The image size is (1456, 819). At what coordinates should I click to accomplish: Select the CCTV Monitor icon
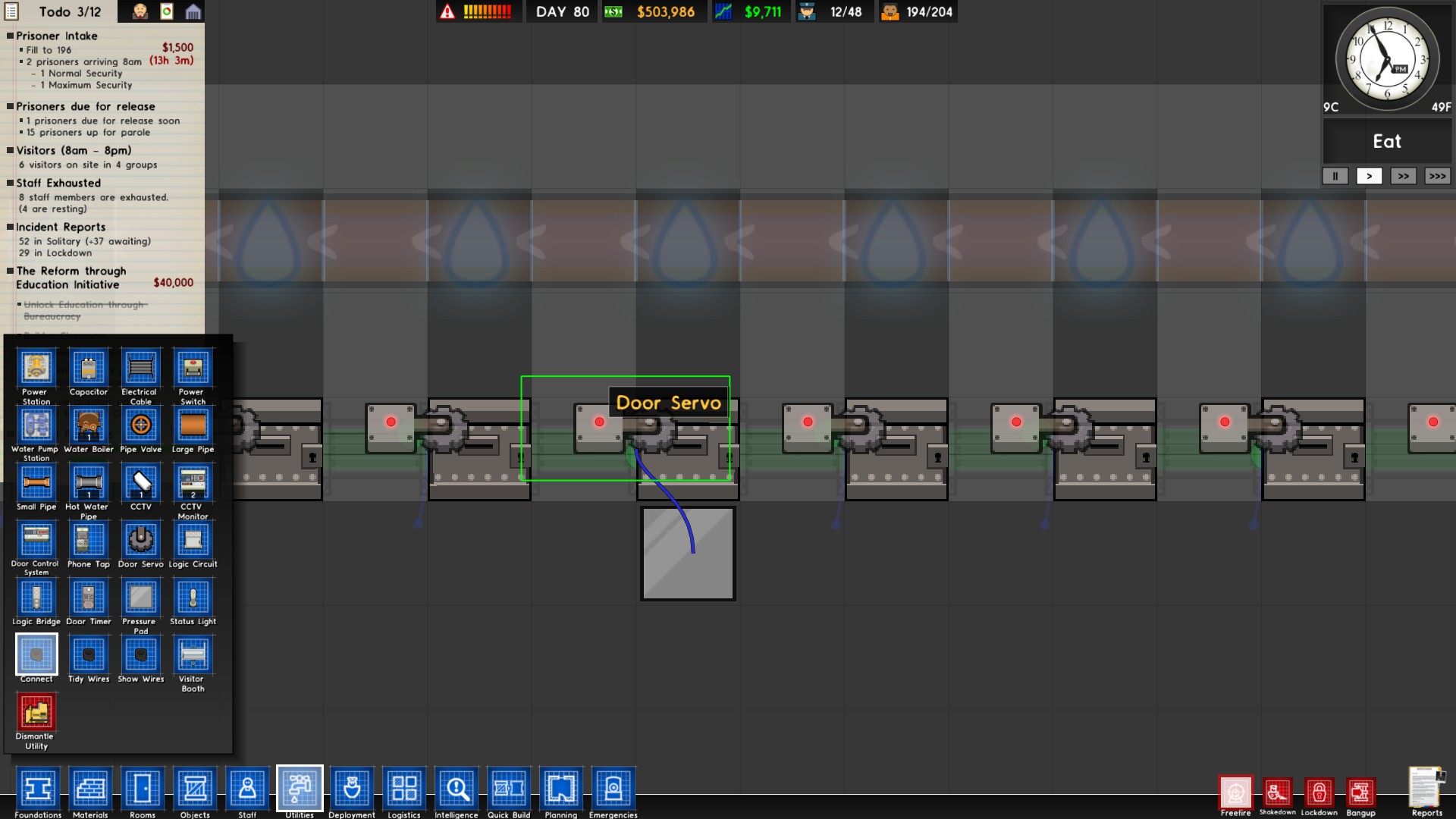coord(193,483)
